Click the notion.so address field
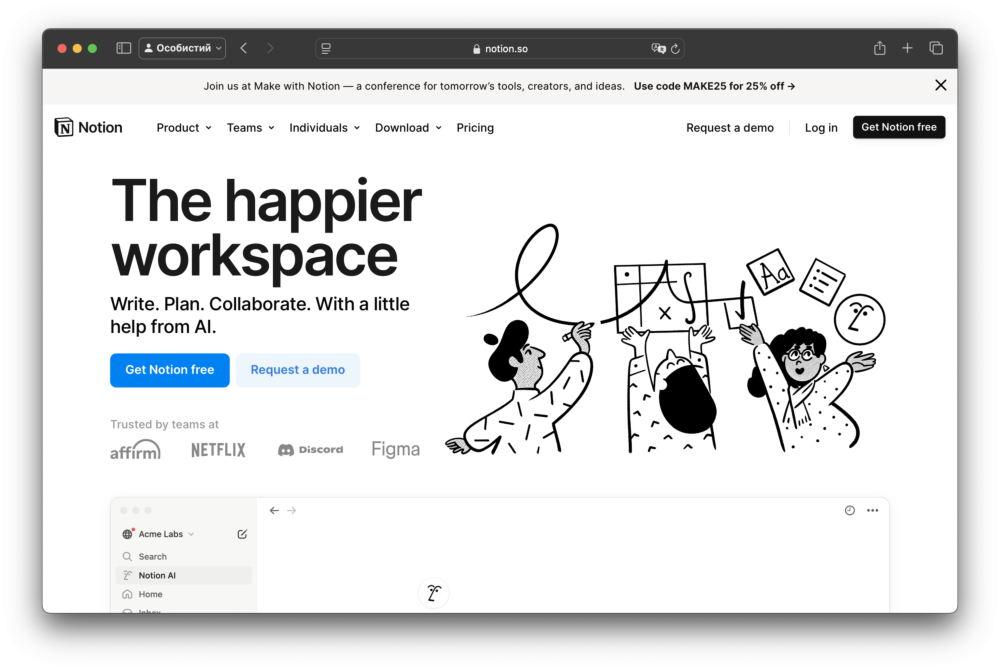Viewport: 1000px width, 669px height. 500,48
